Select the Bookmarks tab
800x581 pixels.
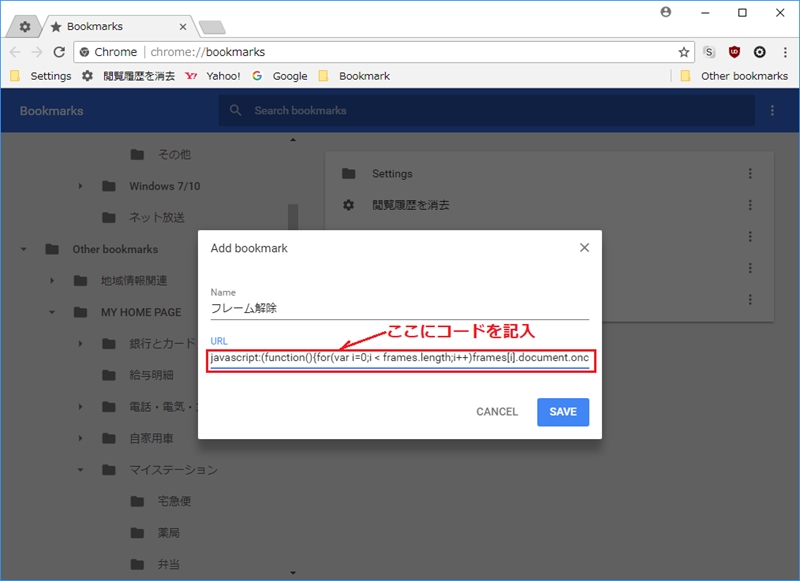click(115, 26)
